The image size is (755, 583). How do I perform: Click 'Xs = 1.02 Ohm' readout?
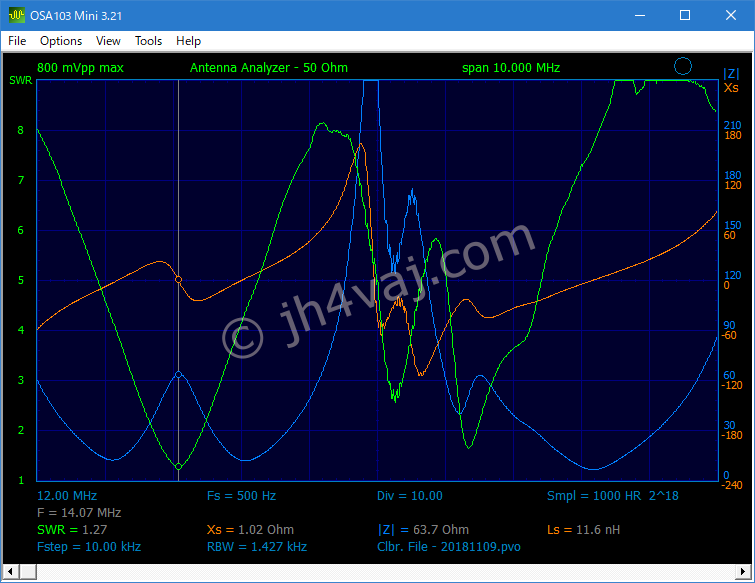250,530
